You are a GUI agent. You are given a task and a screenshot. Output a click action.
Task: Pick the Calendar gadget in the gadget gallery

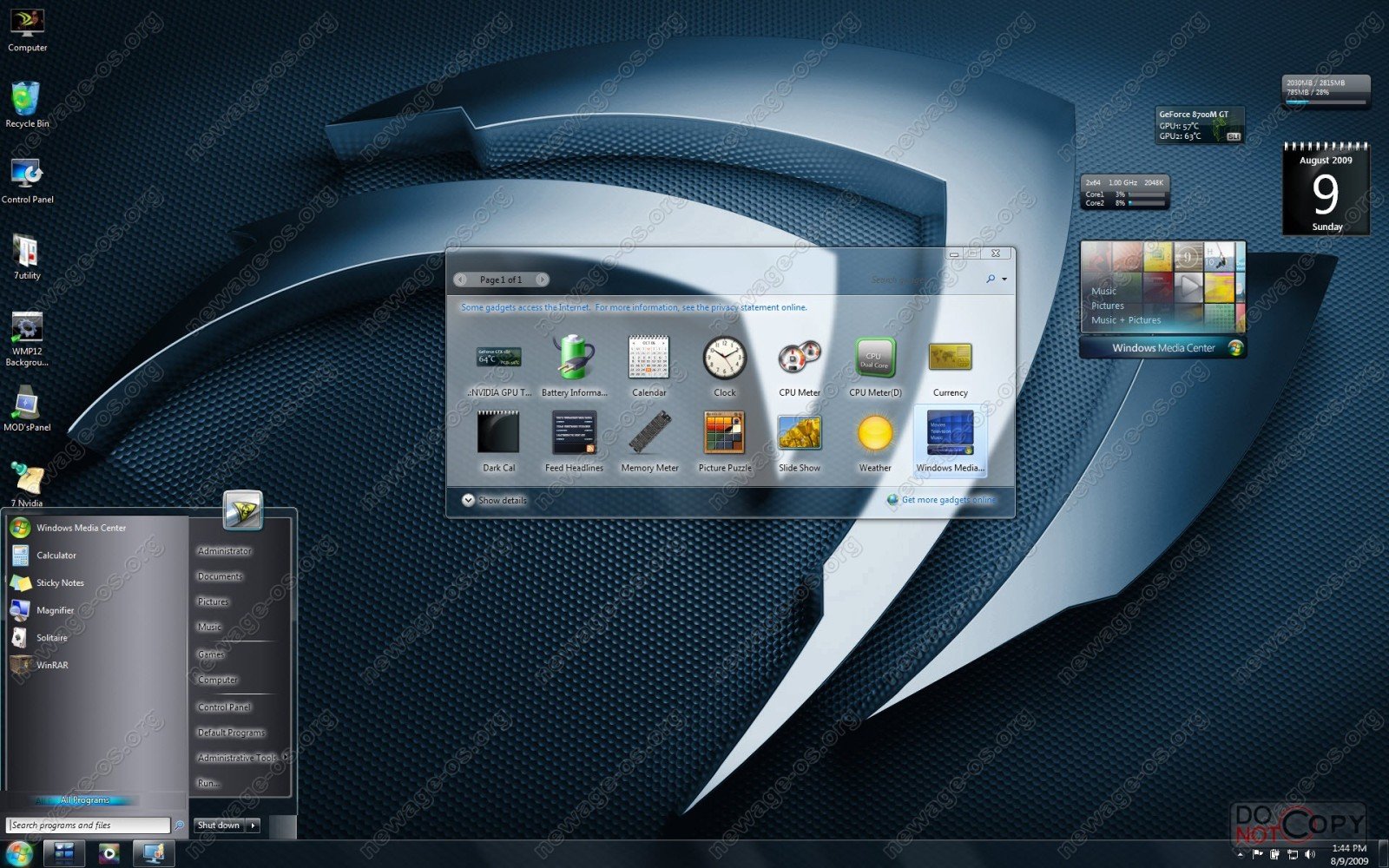pyautogui.click(x=649, y=365)
